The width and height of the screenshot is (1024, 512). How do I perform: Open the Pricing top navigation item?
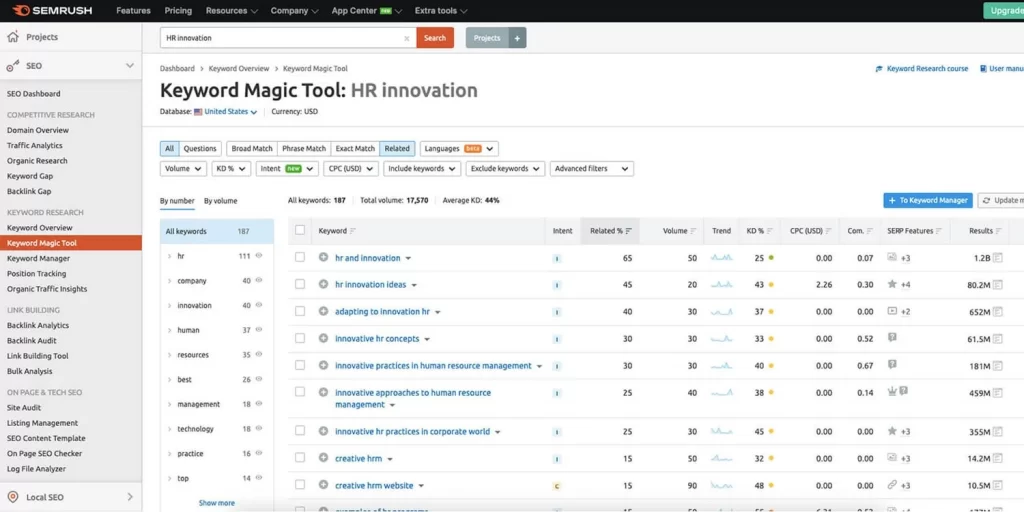pos(178,10)
